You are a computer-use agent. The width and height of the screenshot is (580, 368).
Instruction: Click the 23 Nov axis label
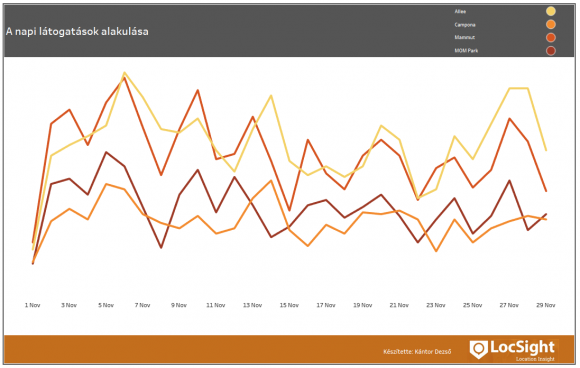pos(436,305)
